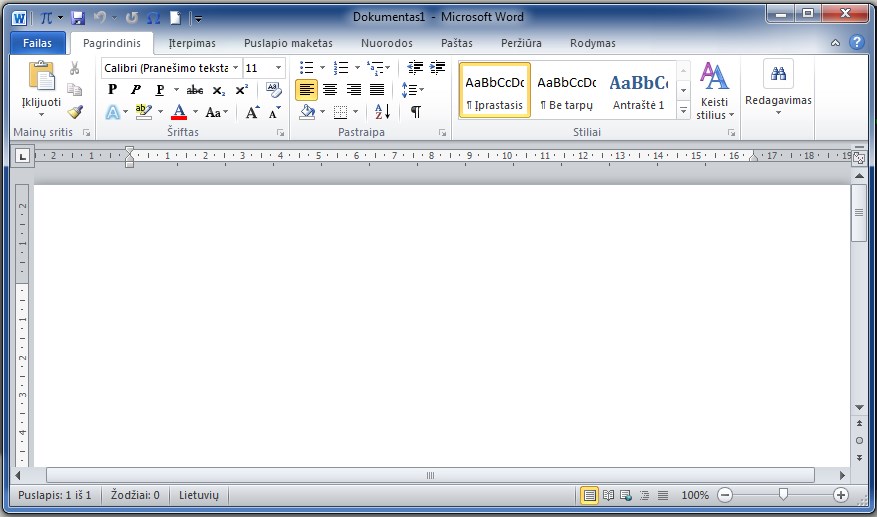The image size is (877, 517).
Task: Click Lietuvių language in status bar
Action: coord(199,495)
